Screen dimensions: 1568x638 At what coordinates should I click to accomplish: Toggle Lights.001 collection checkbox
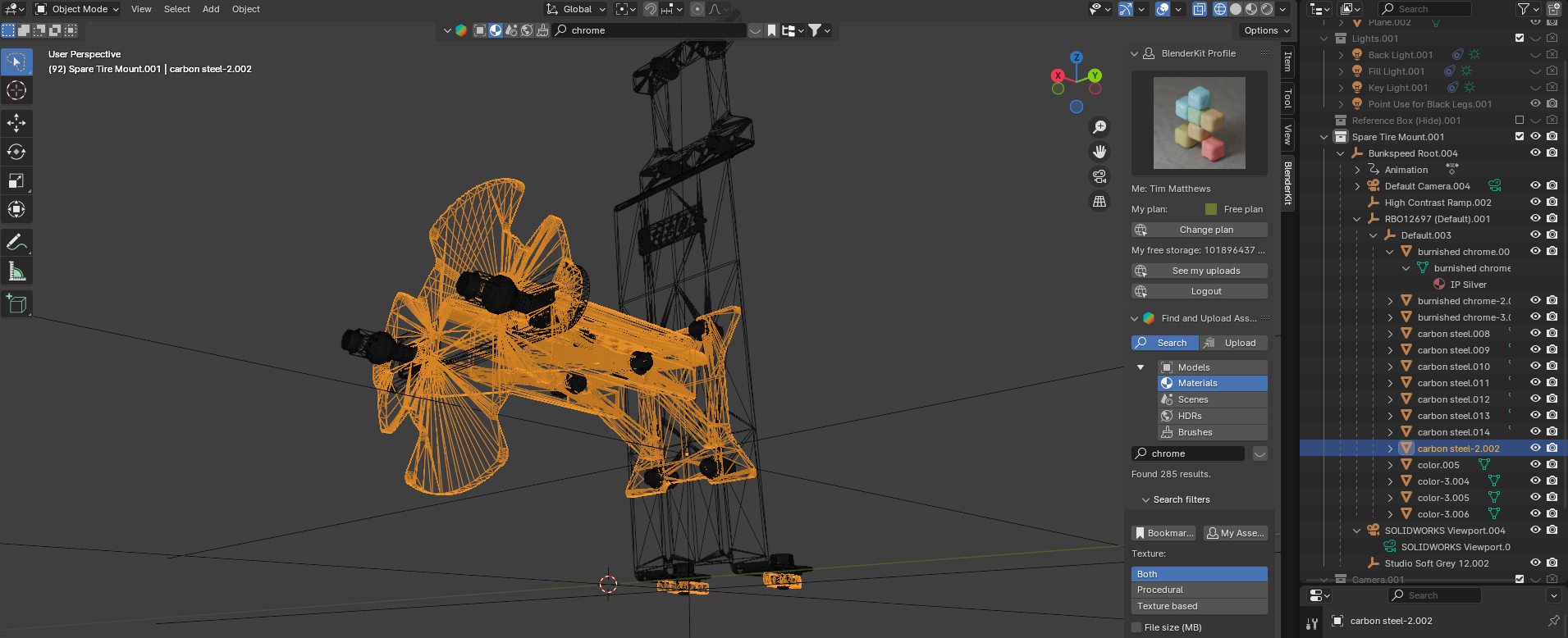pos(1520,38)
